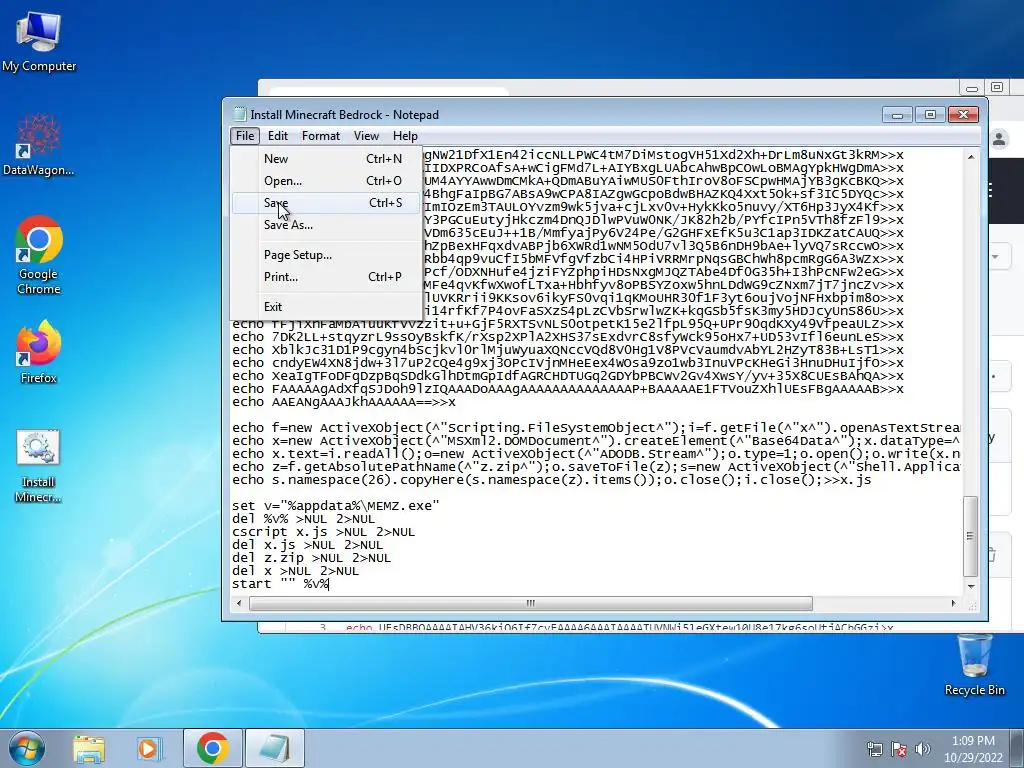Image resolution: width=1024 pixels, height=768 pixels.
Task: Minimize the background Chrome window
Action: click(x=972, y=88)
